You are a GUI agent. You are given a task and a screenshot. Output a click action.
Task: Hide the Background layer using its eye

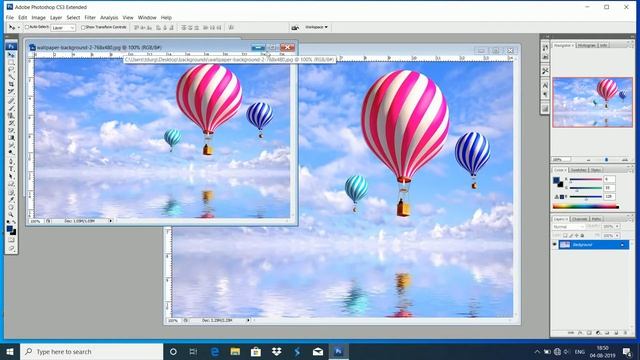click(x=555, y=244)
